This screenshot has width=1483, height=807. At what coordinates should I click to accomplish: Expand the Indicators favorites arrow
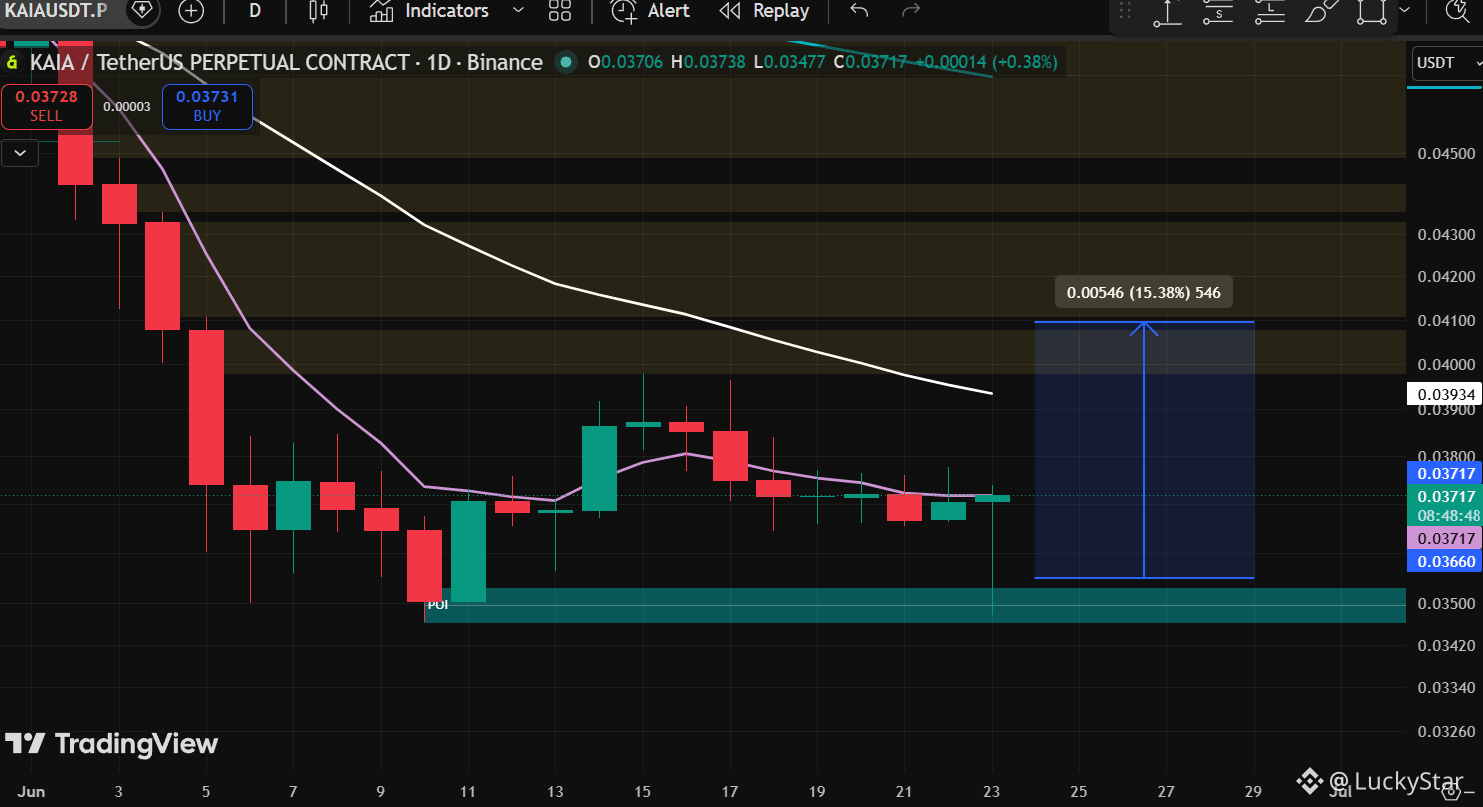pos(518,11)
